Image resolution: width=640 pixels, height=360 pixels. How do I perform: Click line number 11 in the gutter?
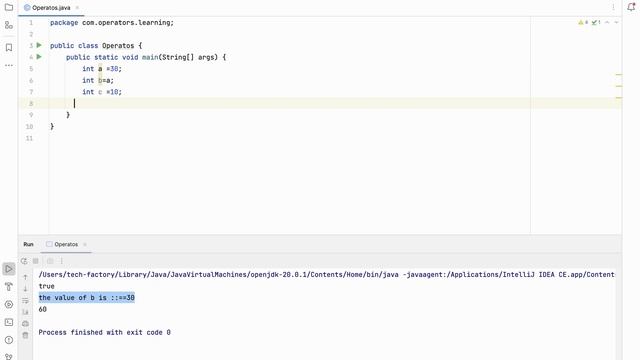coord(29,138)
